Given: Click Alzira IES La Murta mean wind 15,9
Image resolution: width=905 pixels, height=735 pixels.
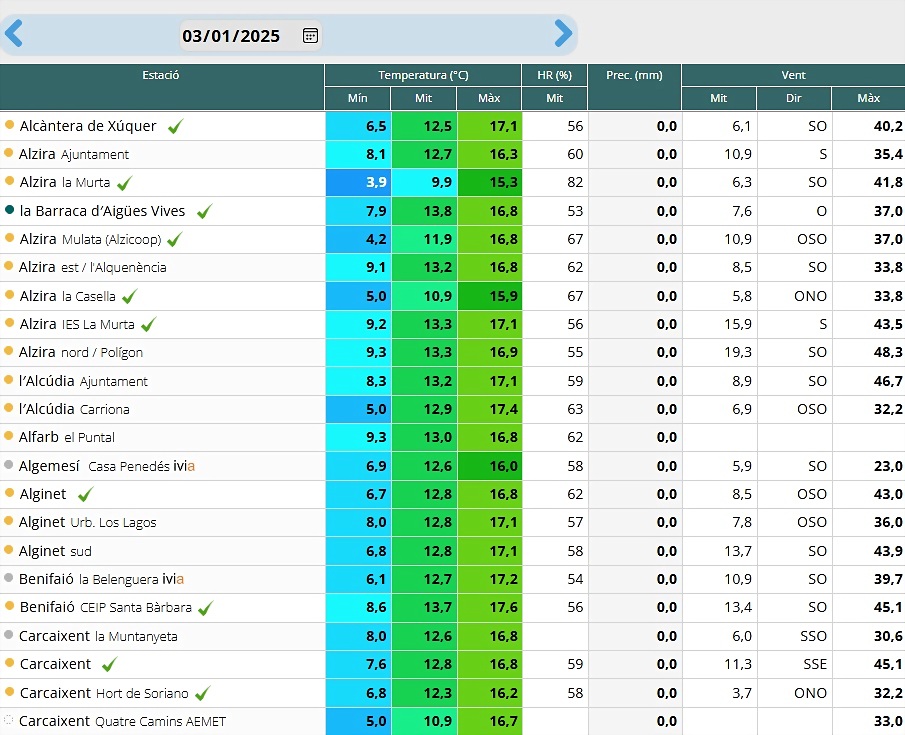Looking at the screenshot, I should [738, 324].
